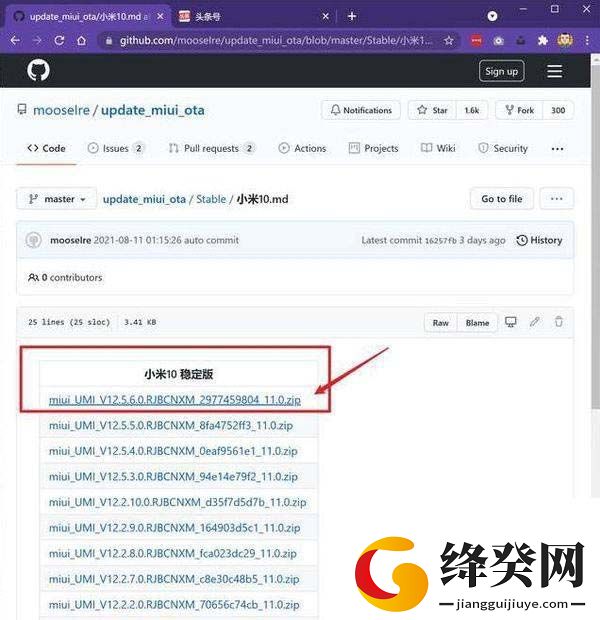
Task: Select the Code tab
Action: (x=46, y=149)
